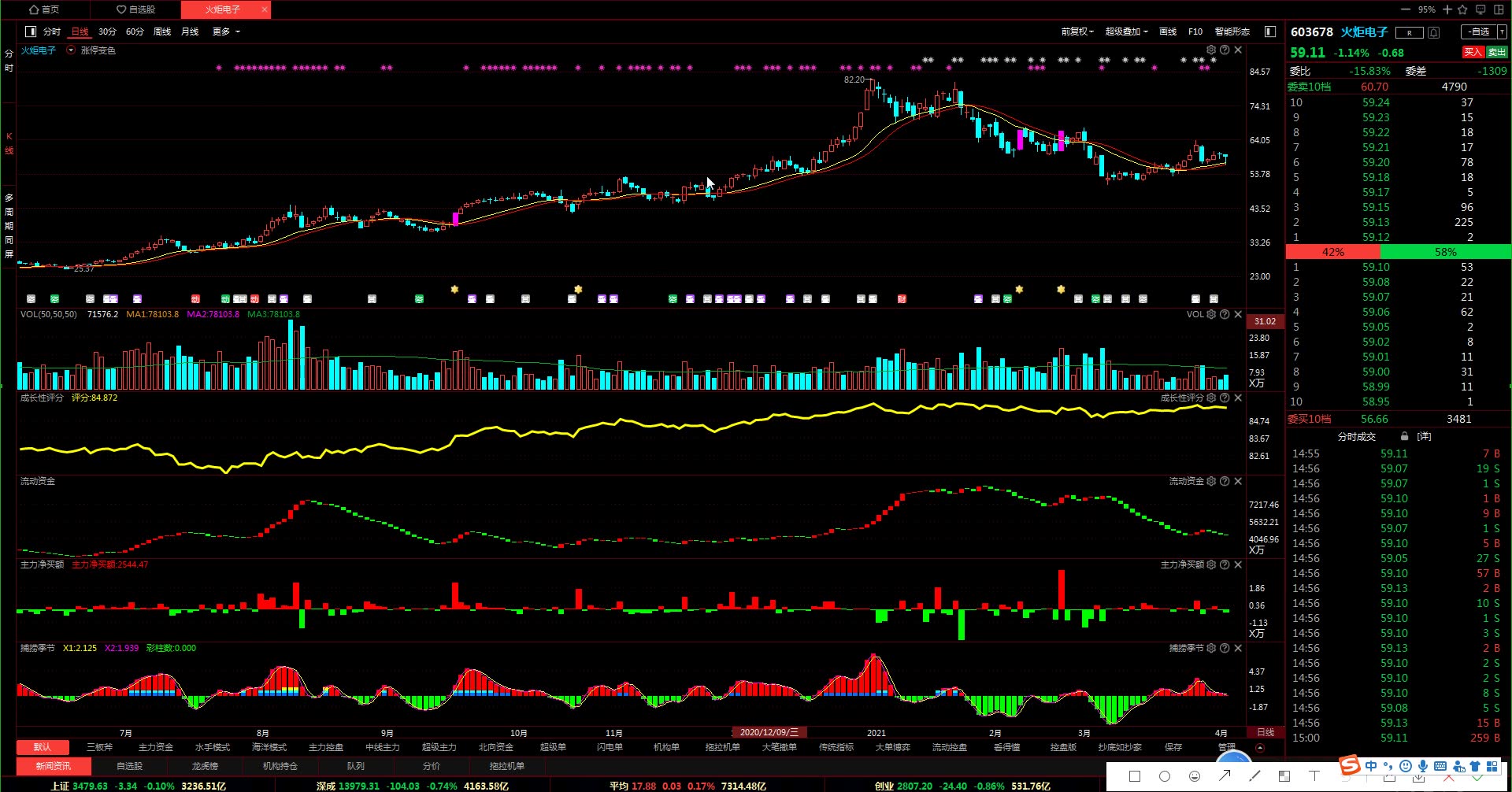Select the 北向资金 indicator template
The image size is (1512, 792).
point(496,747)
